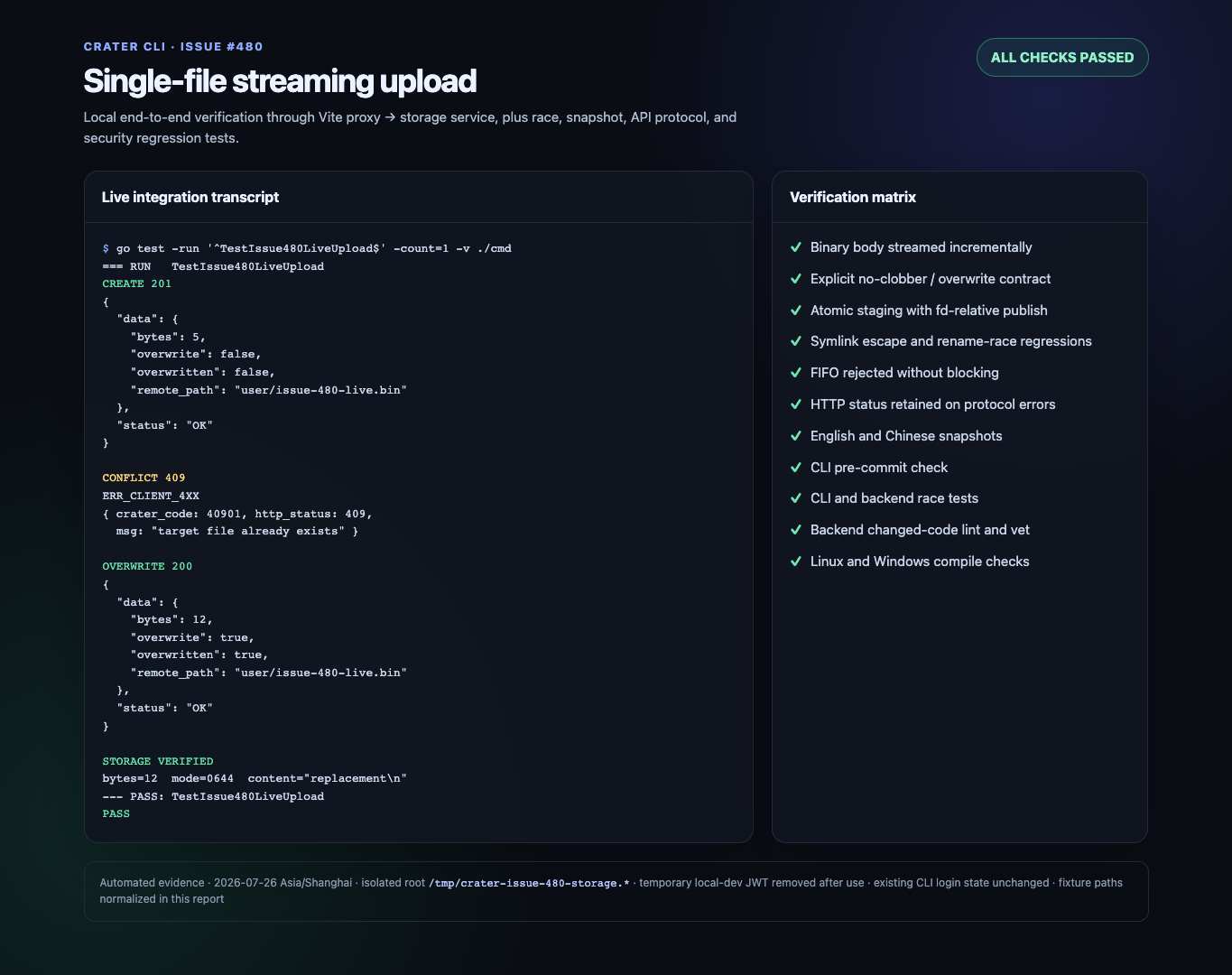1232x975 pixels.
Task: Click the CREATE 201 status line
Action: pos(137,283)
